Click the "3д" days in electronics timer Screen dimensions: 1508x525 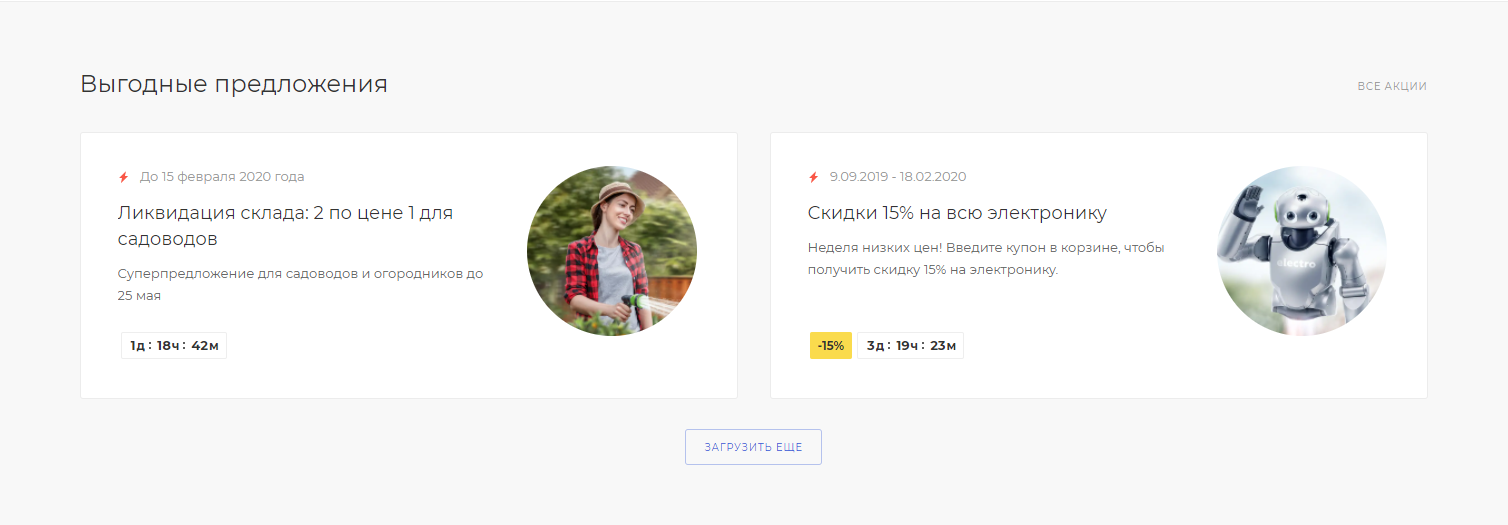click(x=876, y=346)
